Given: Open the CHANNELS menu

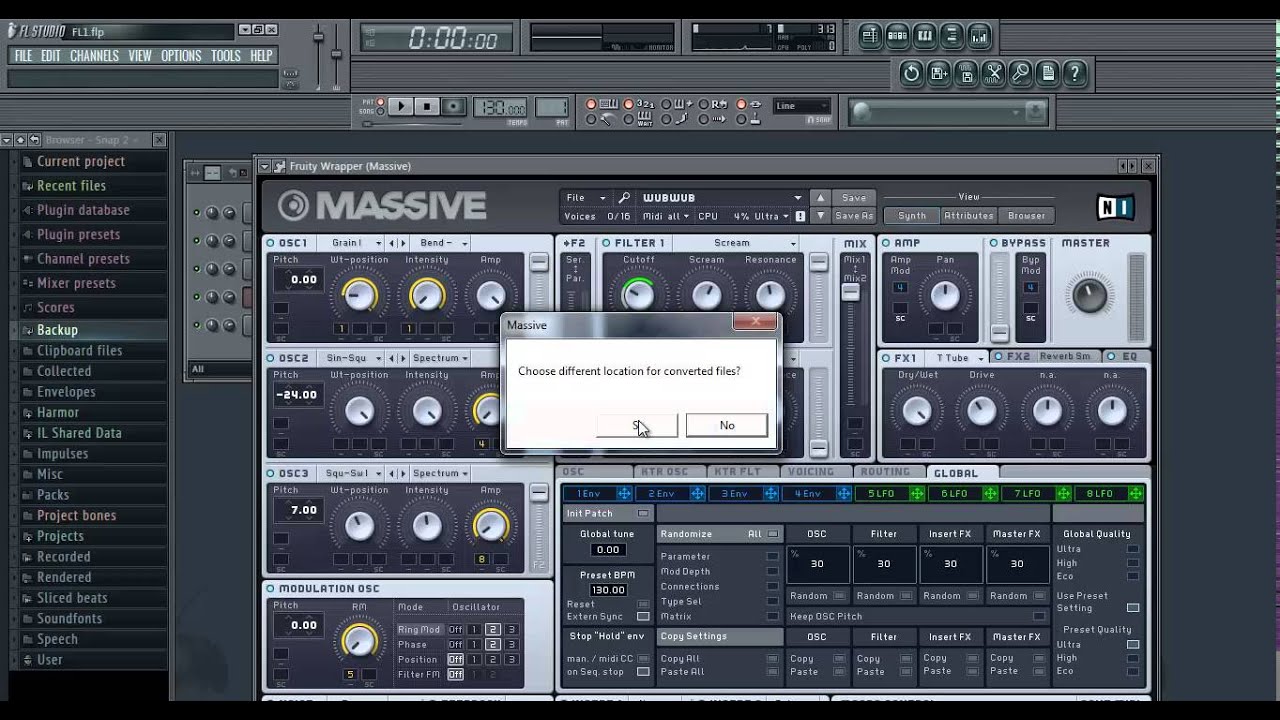Looking at the screenshot, I should pyautogui.click(x=94, y=56).
